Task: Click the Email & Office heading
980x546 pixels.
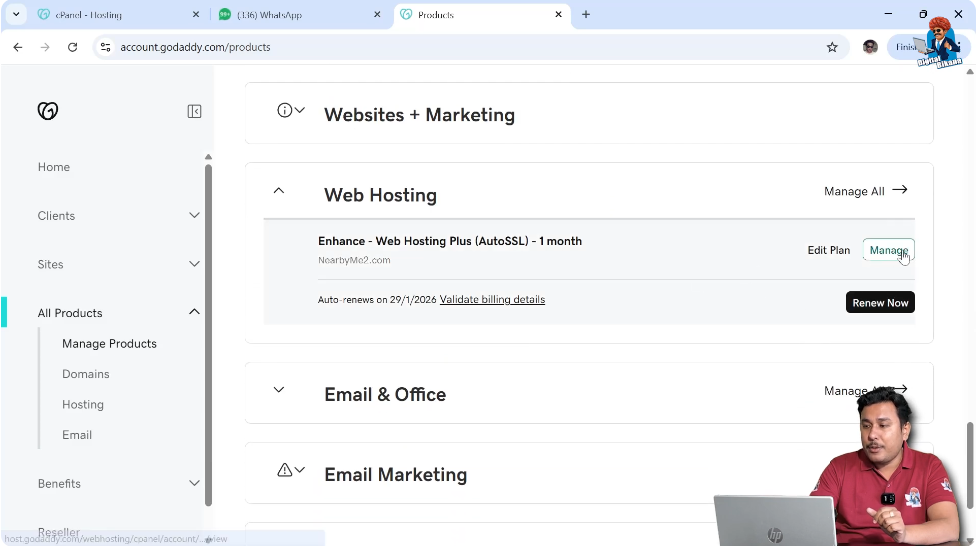Action: click(385, 395)
